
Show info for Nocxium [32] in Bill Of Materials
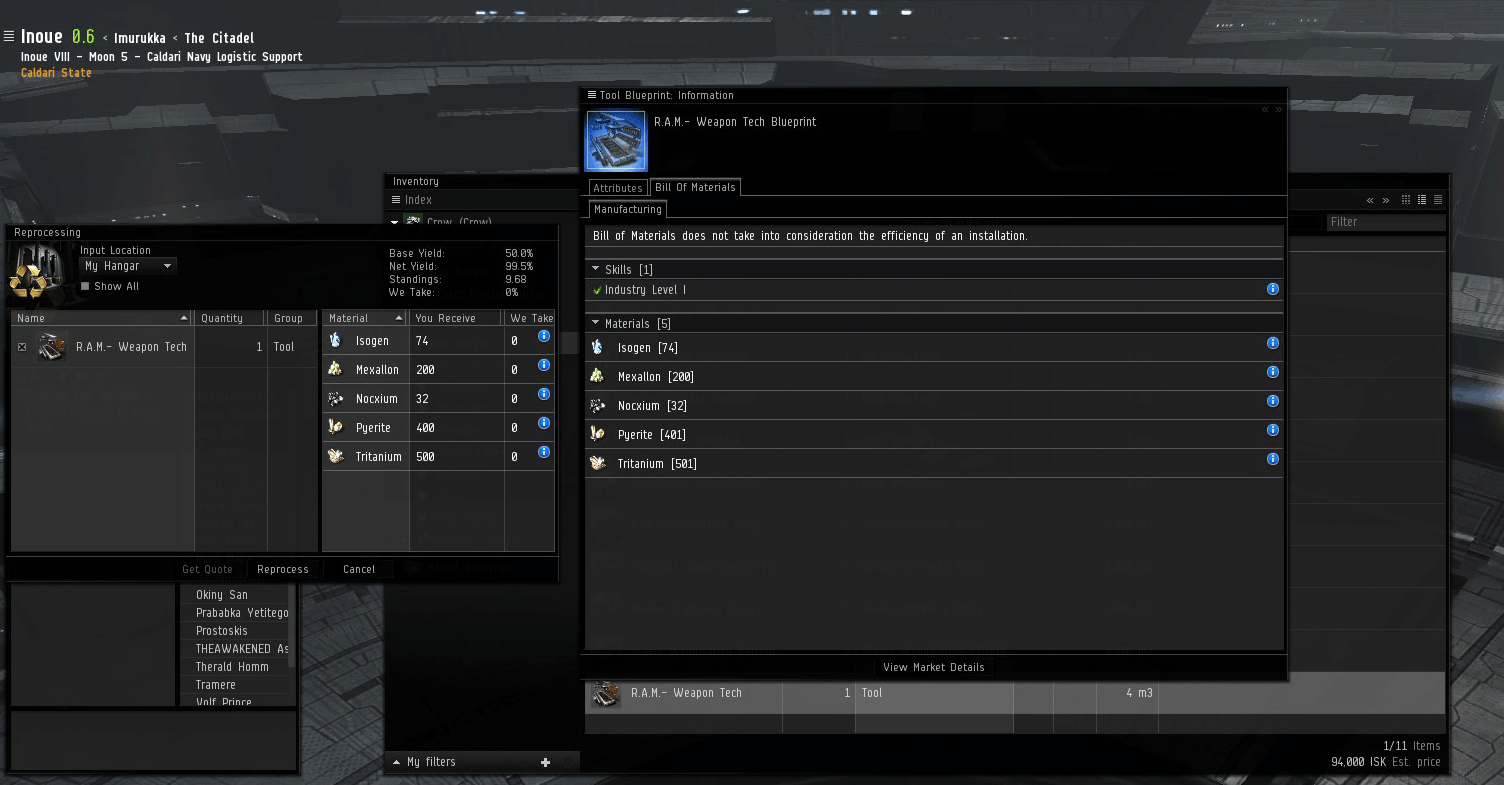click(1273, 401)
